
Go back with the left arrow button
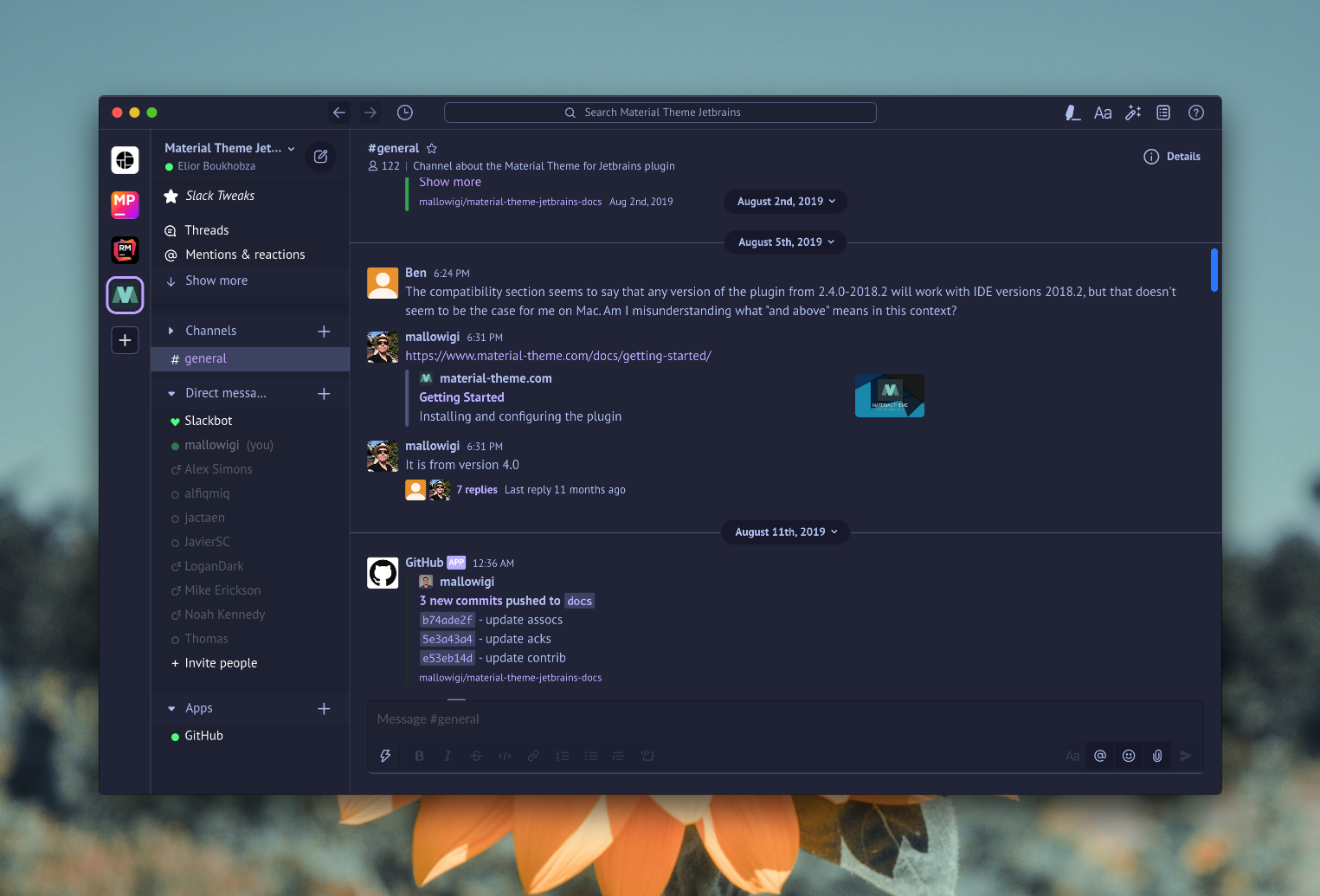point(339,113)
